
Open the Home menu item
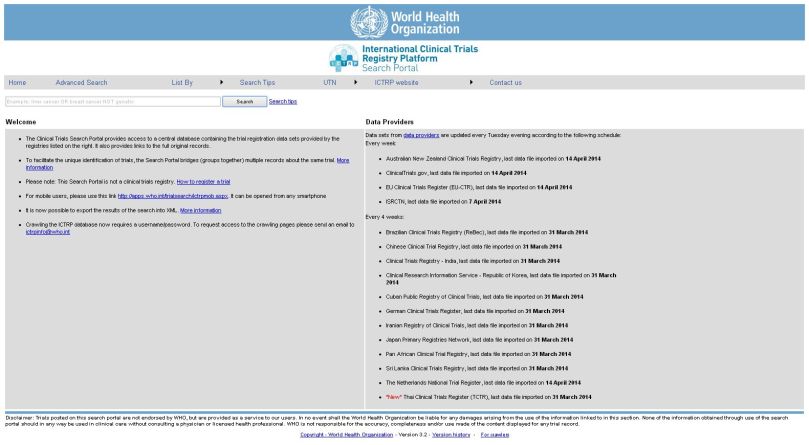pos(17,83)
